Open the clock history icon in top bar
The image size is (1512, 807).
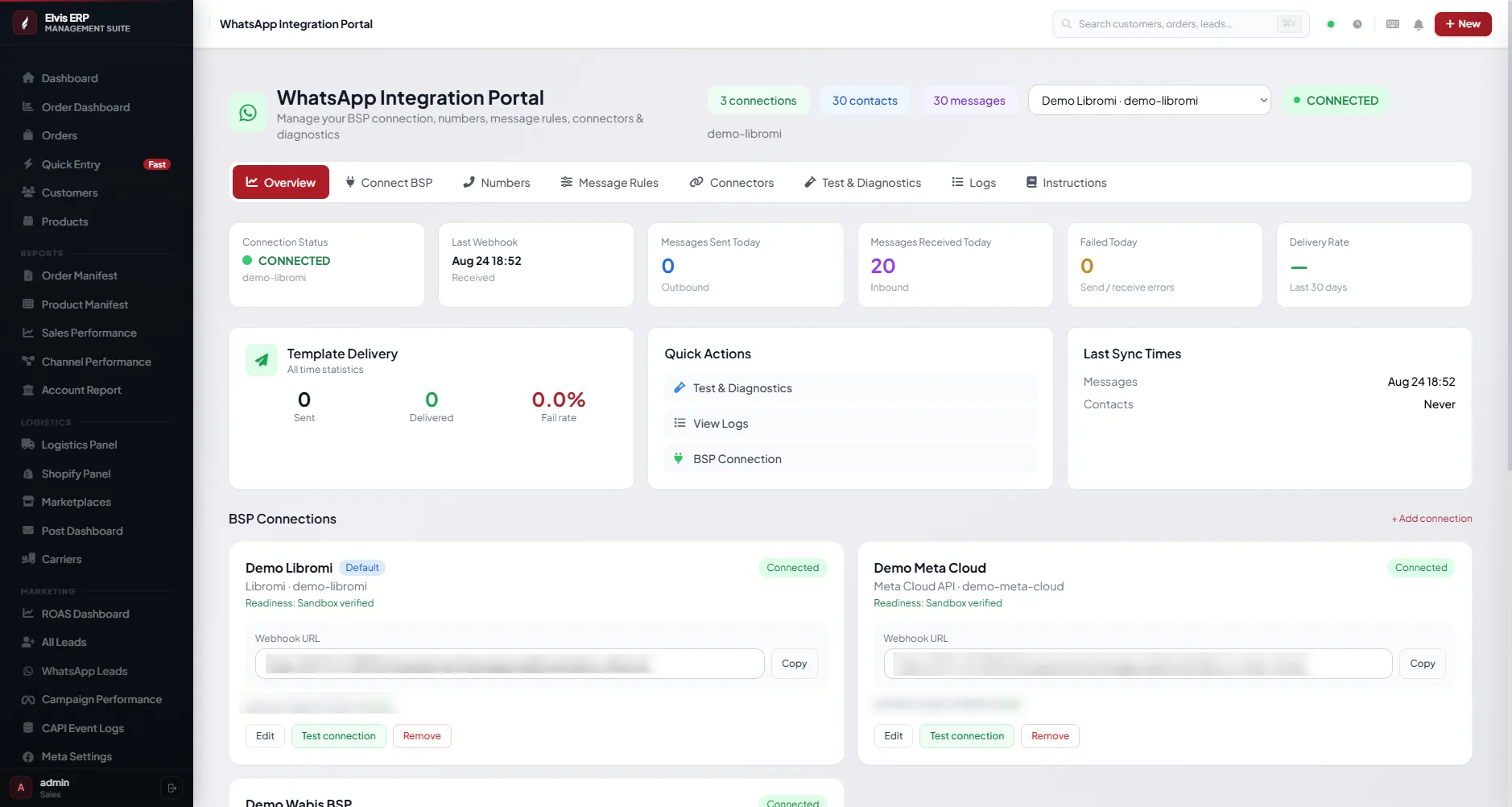tap(1357, 24)
